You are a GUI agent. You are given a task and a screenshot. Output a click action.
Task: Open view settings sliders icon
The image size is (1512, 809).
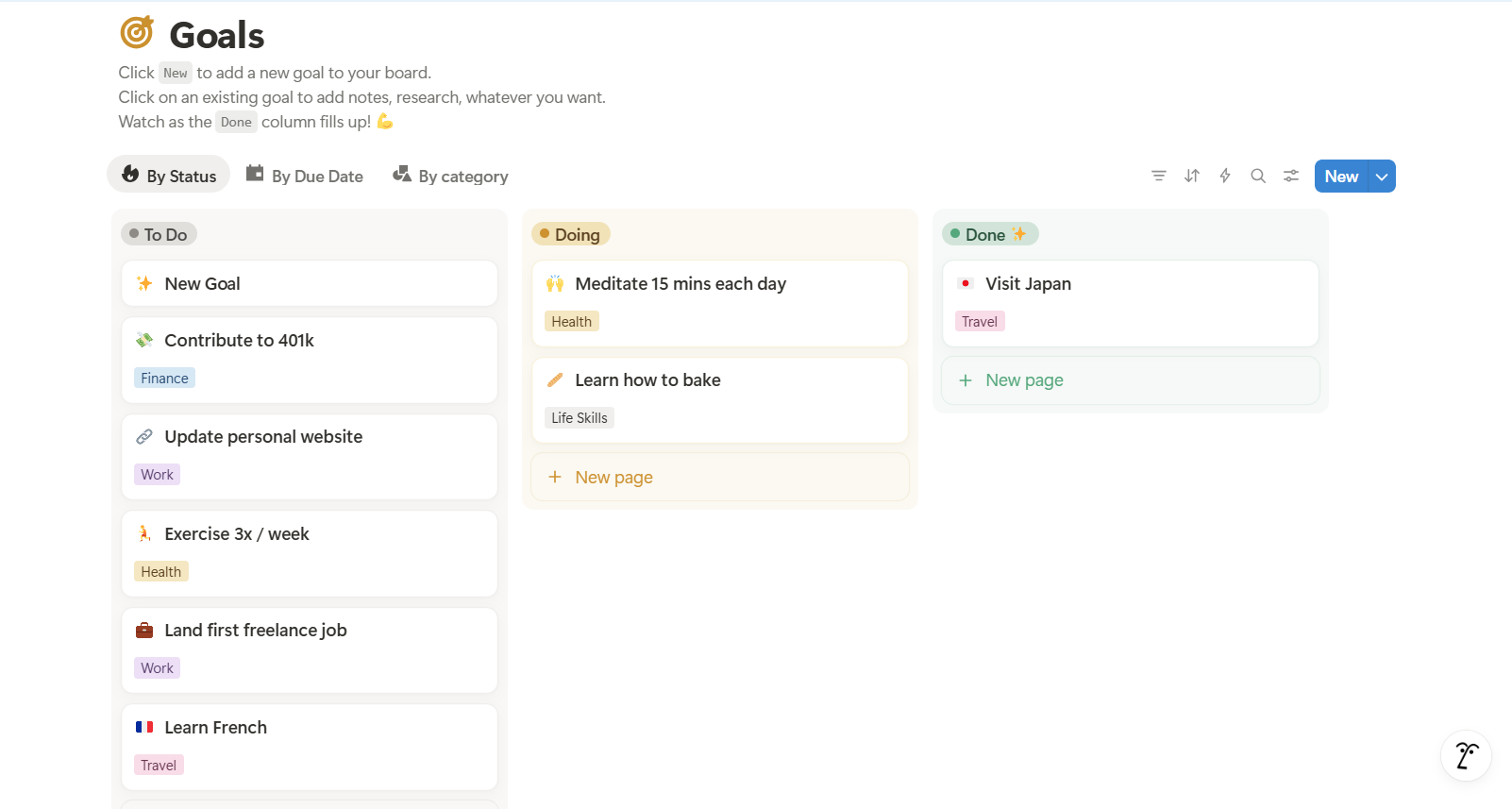tap(1291, 176)
